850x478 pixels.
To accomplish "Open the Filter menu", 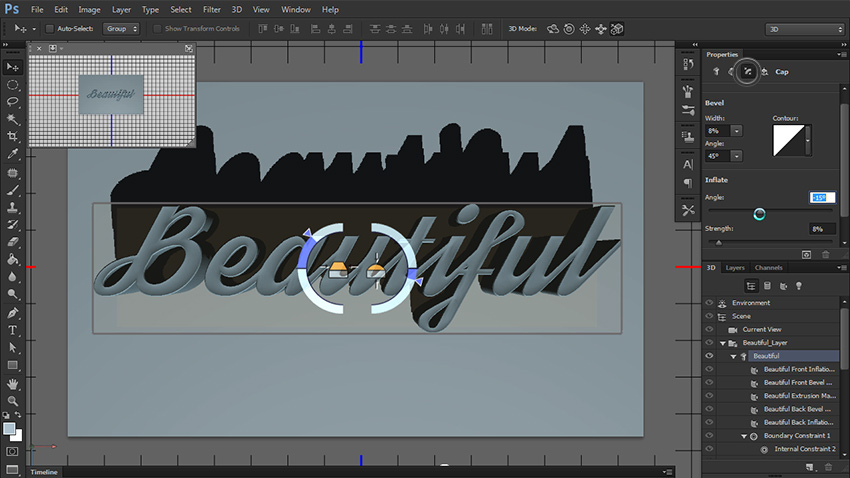I will tap(211, 9).
